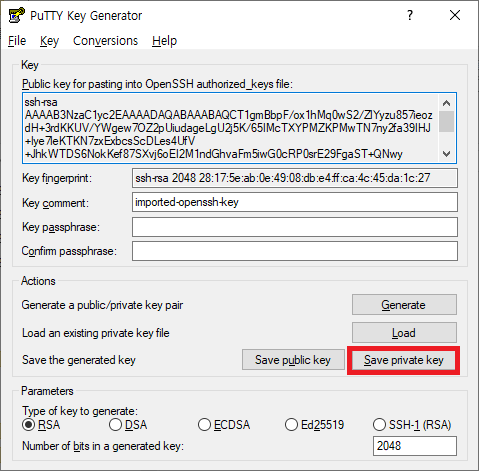
Task: Click the Key fingerprint field
Action: 295,178
